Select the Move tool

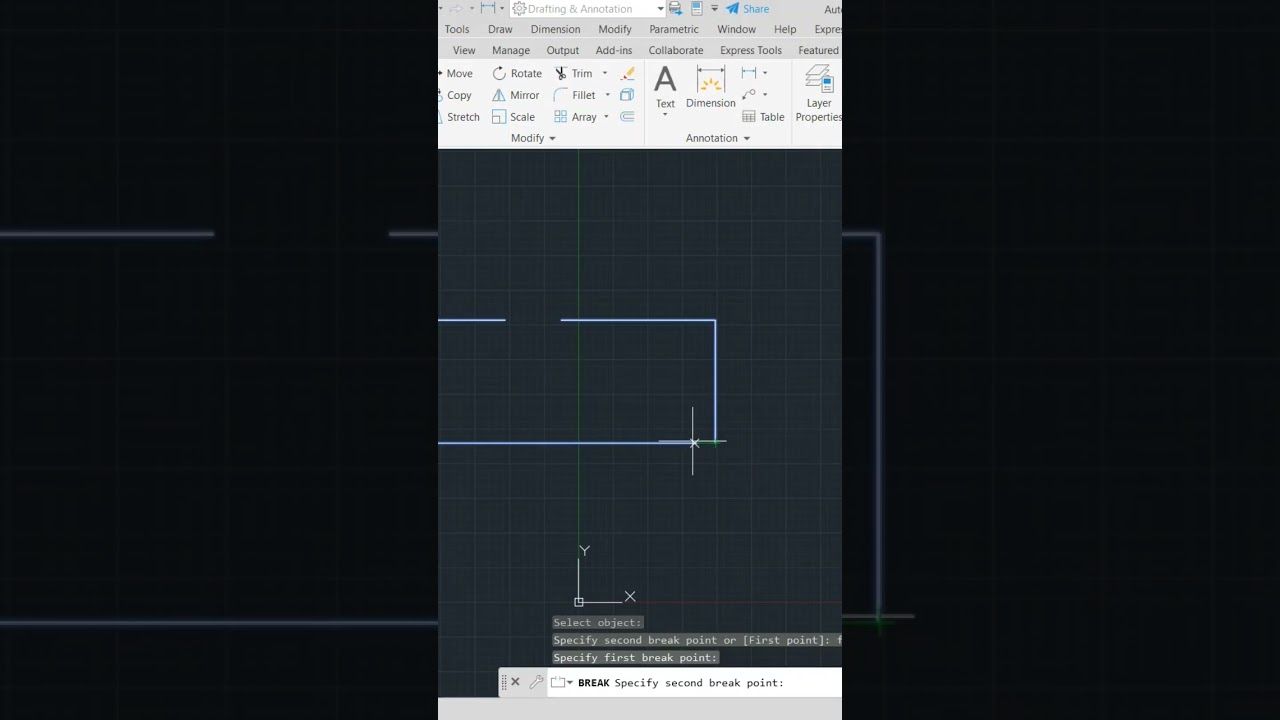[456, 73]
